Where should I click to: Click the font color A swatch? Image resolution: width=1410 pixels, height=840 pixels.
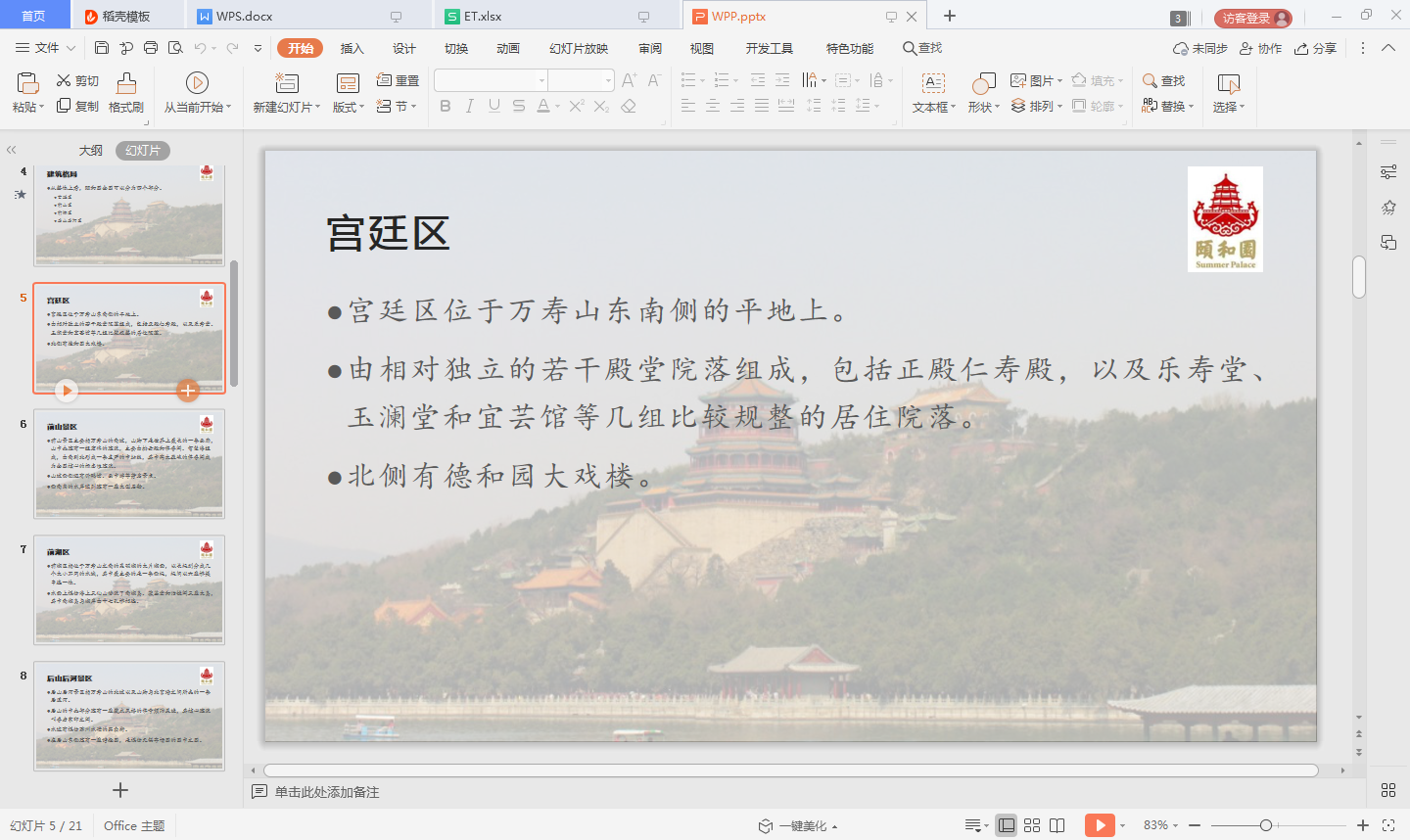pyautogui.click(x=543, y=106)
